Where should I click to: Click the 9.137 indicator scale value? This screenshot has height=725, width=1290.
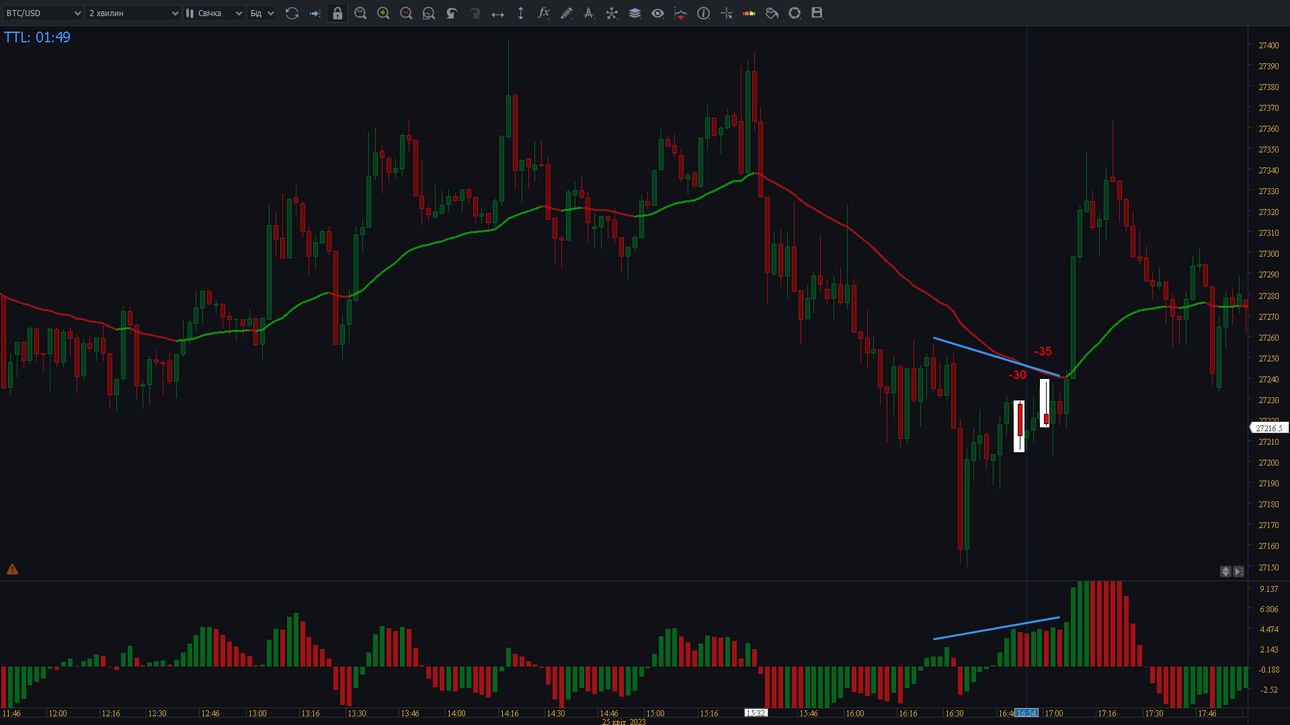(x=1268, y=589)
